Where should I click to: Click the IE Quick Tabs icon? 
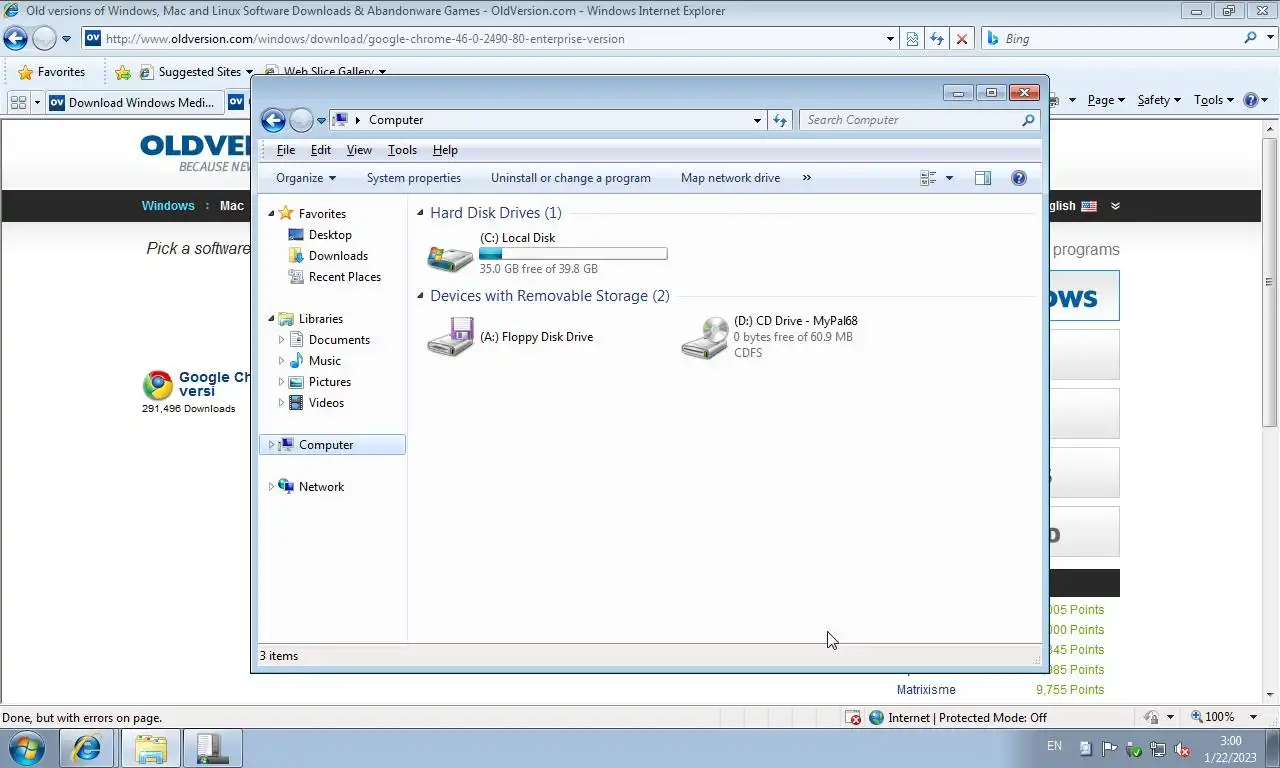pos(18,102)
